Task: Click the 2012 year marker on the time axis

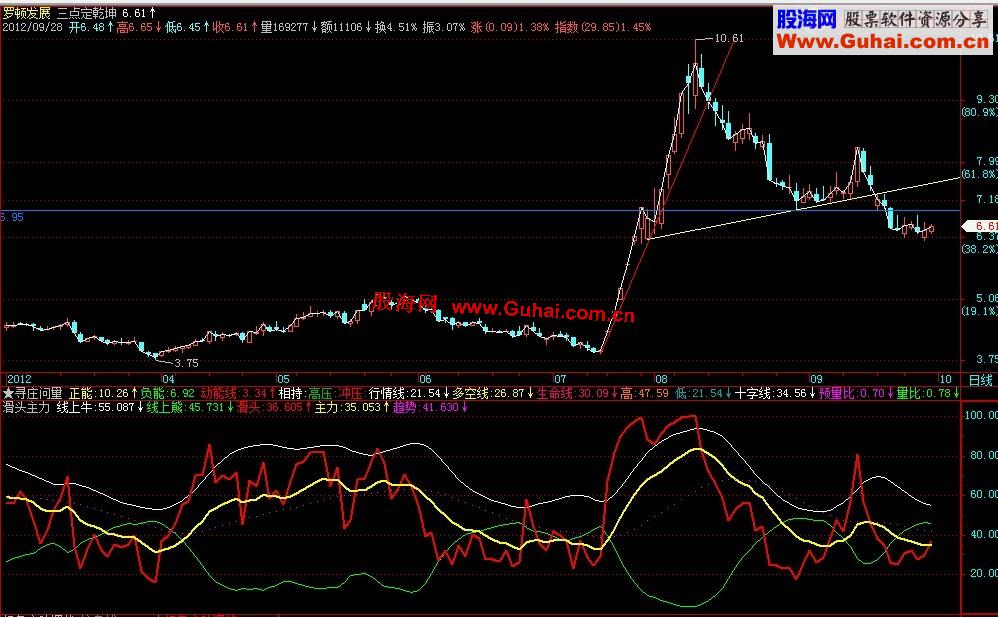Action: (19, 379)
